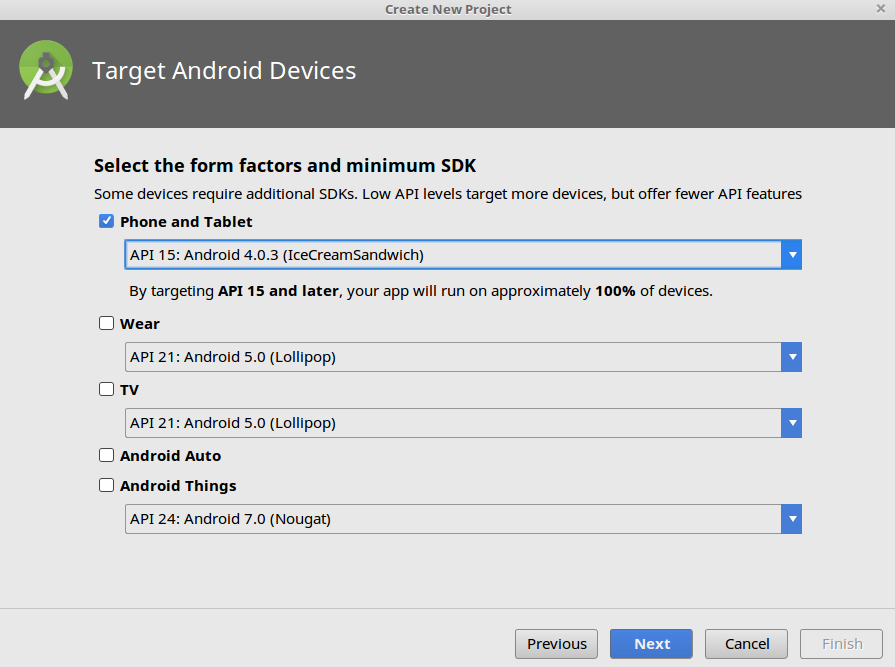
Task: Click the Android Things label text
Action: (x=178, y=486)
